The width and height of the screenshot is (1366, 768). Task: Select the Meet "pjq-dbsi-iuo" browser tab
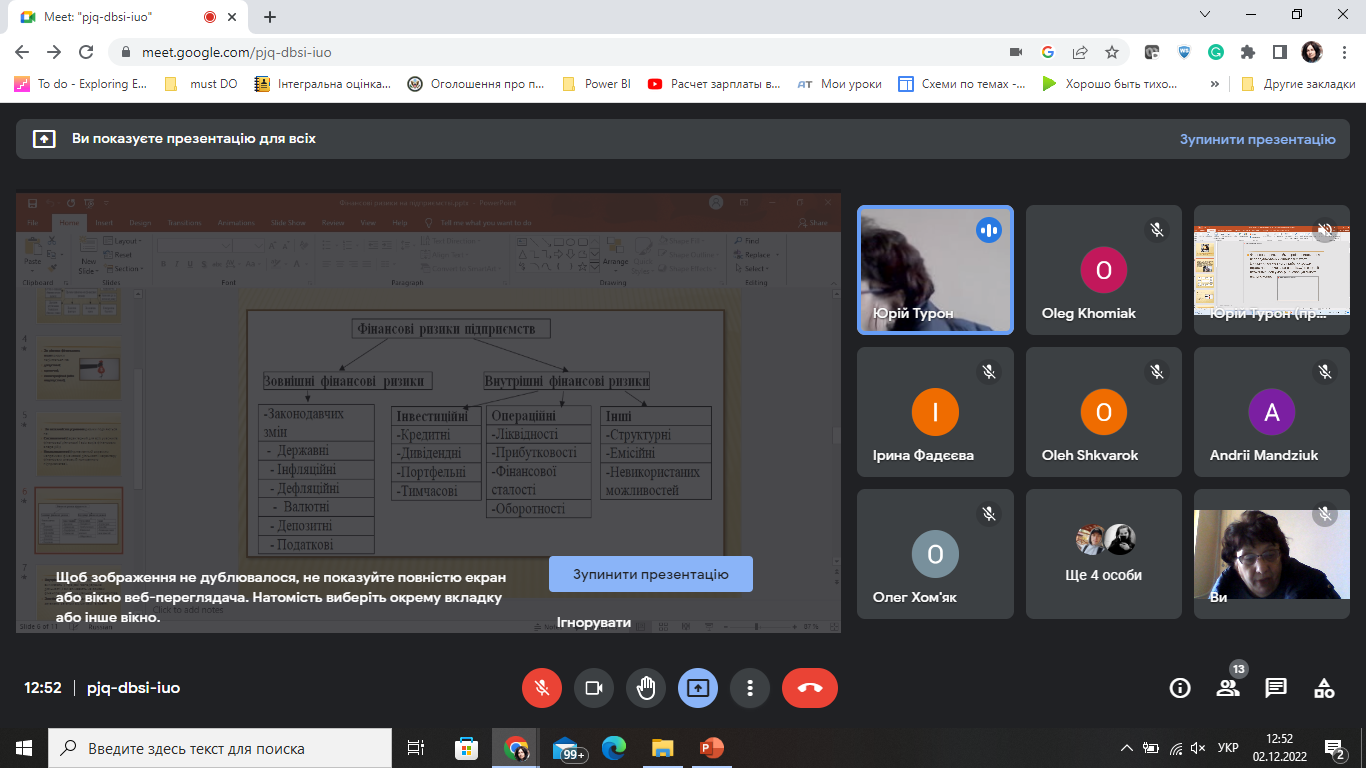pyautogui.click(x=110, y=17)
